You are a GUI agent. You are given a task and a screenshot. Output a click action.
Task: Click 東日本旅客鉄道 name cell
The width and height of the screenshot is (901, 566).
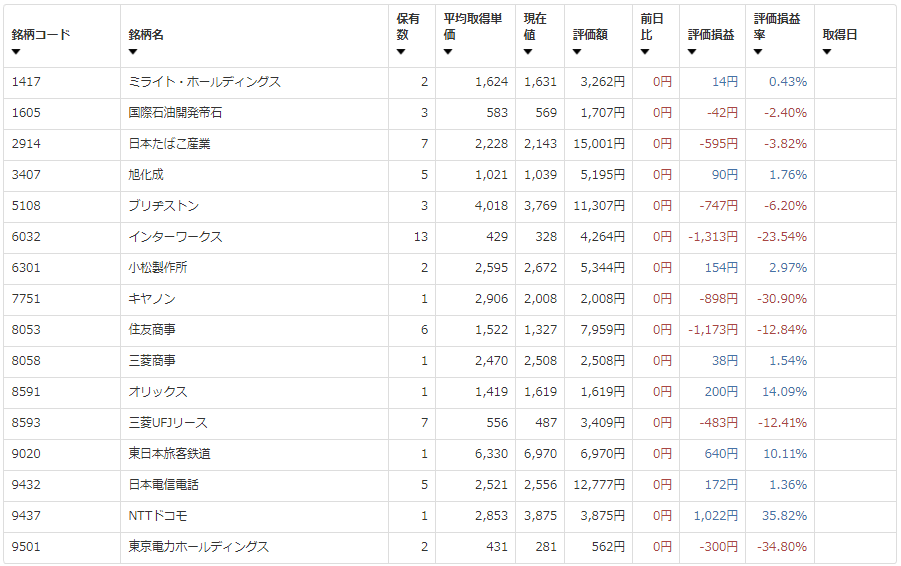click(x=170, y=454)
